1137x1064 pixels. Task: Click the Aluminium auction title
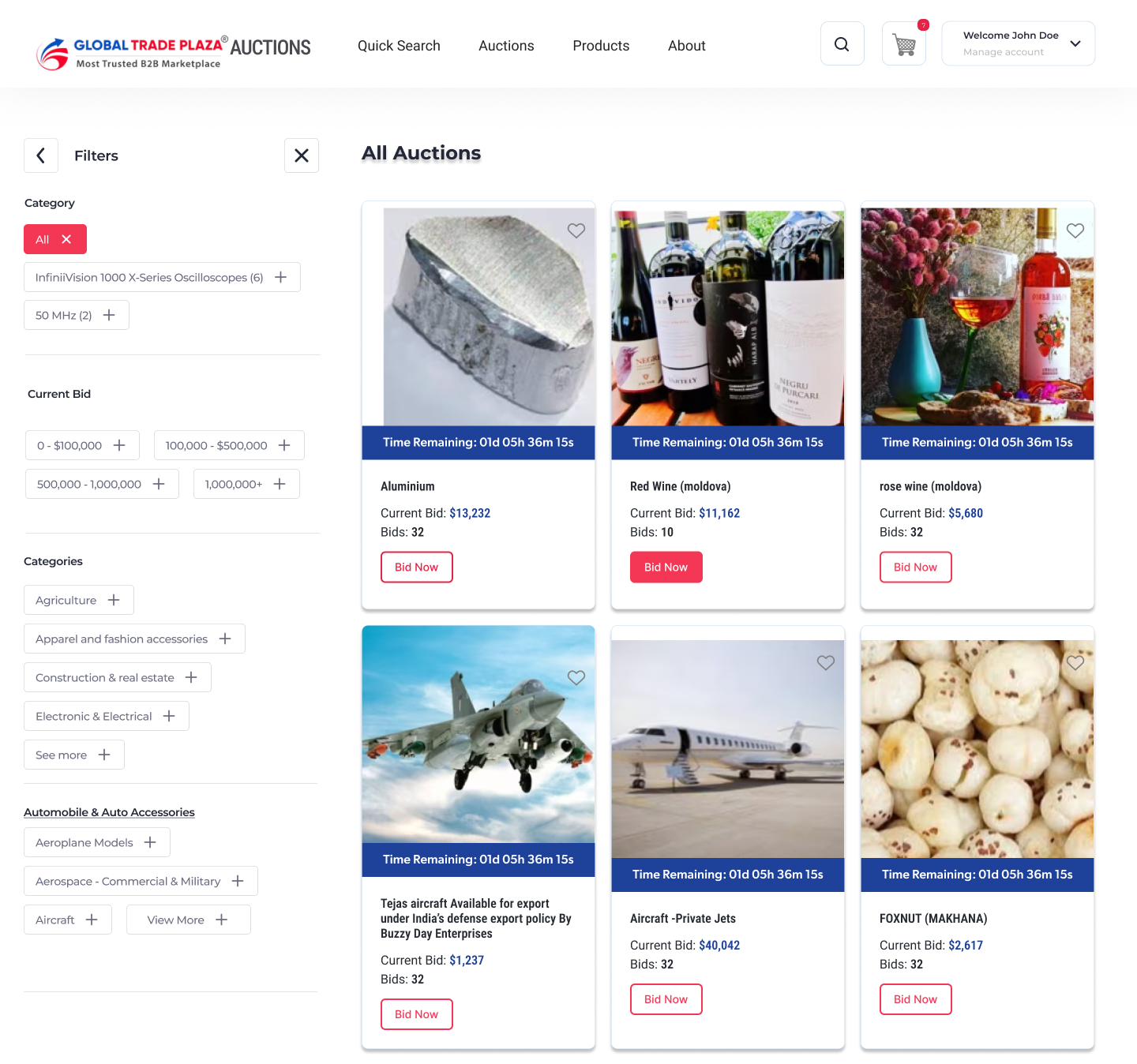407,486
